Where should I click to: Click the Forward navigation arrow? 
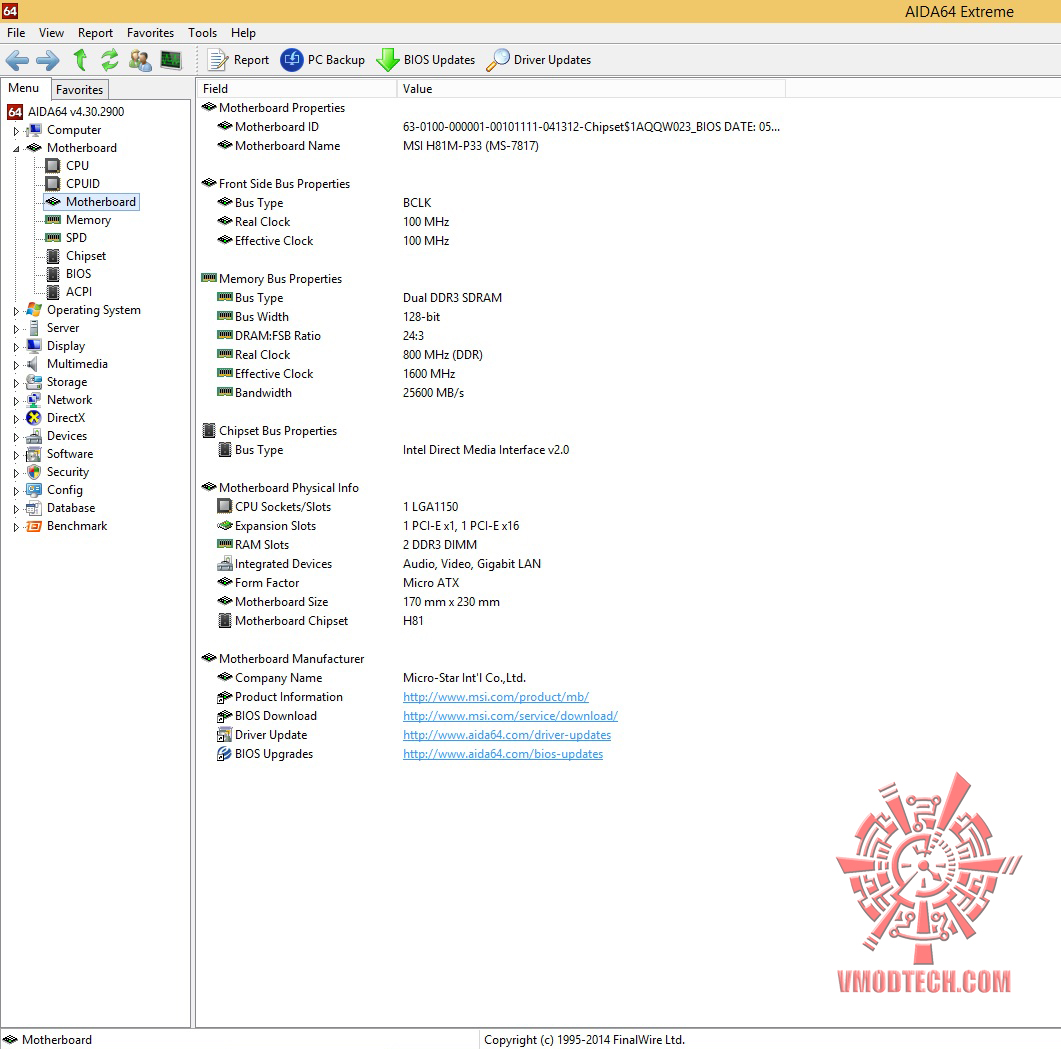click(x=47, y=60)
